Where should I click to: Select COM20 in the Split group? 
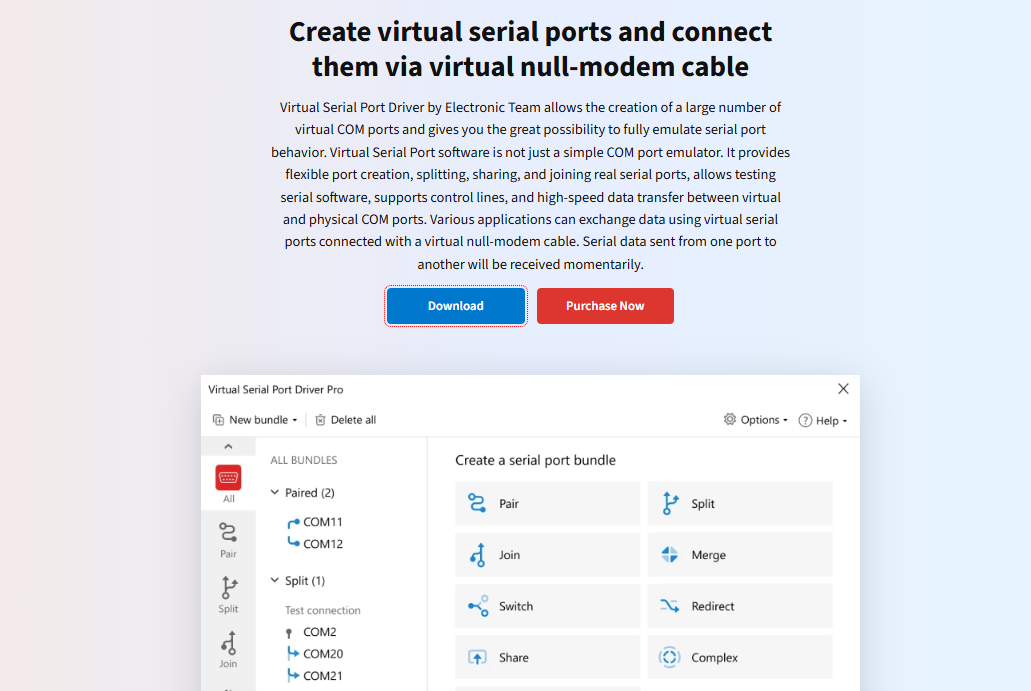tap(323, 654)
